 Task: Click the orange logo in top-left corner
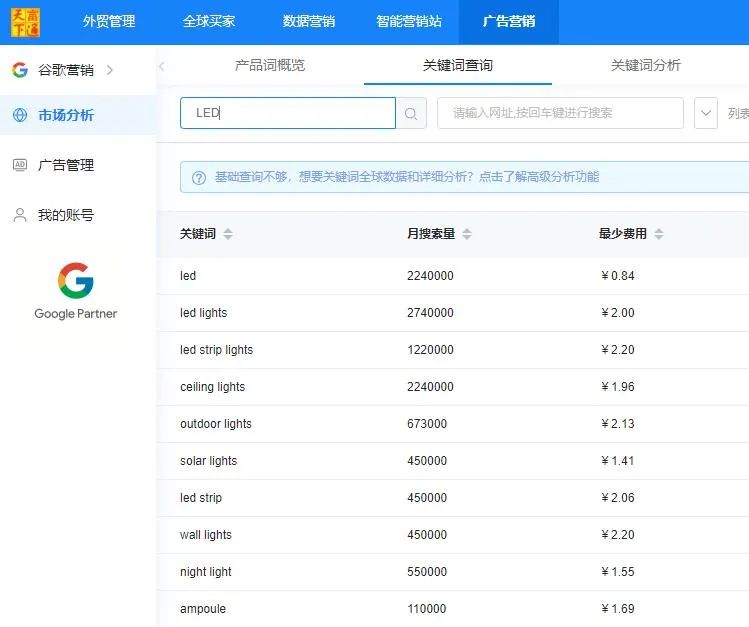[x=25, y=22]
